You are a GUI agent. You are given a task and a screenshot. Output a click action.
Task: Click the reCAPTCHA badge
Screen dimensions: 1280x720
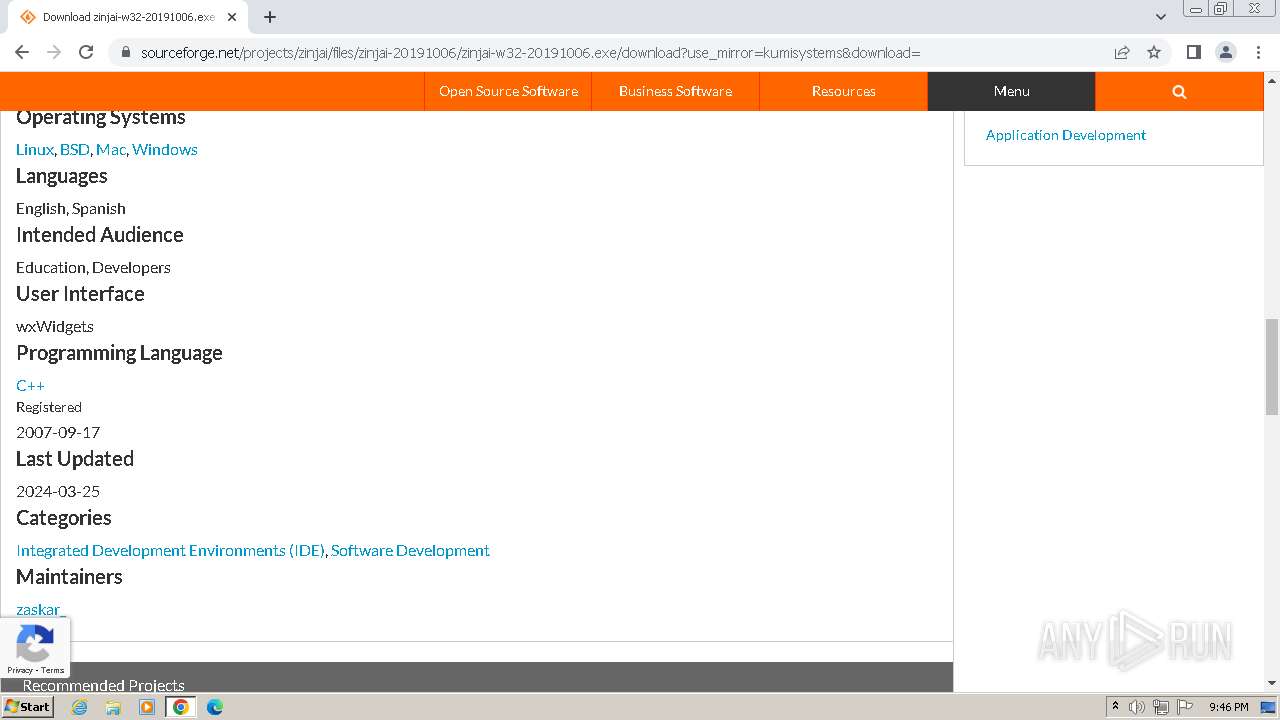(35, 648)
